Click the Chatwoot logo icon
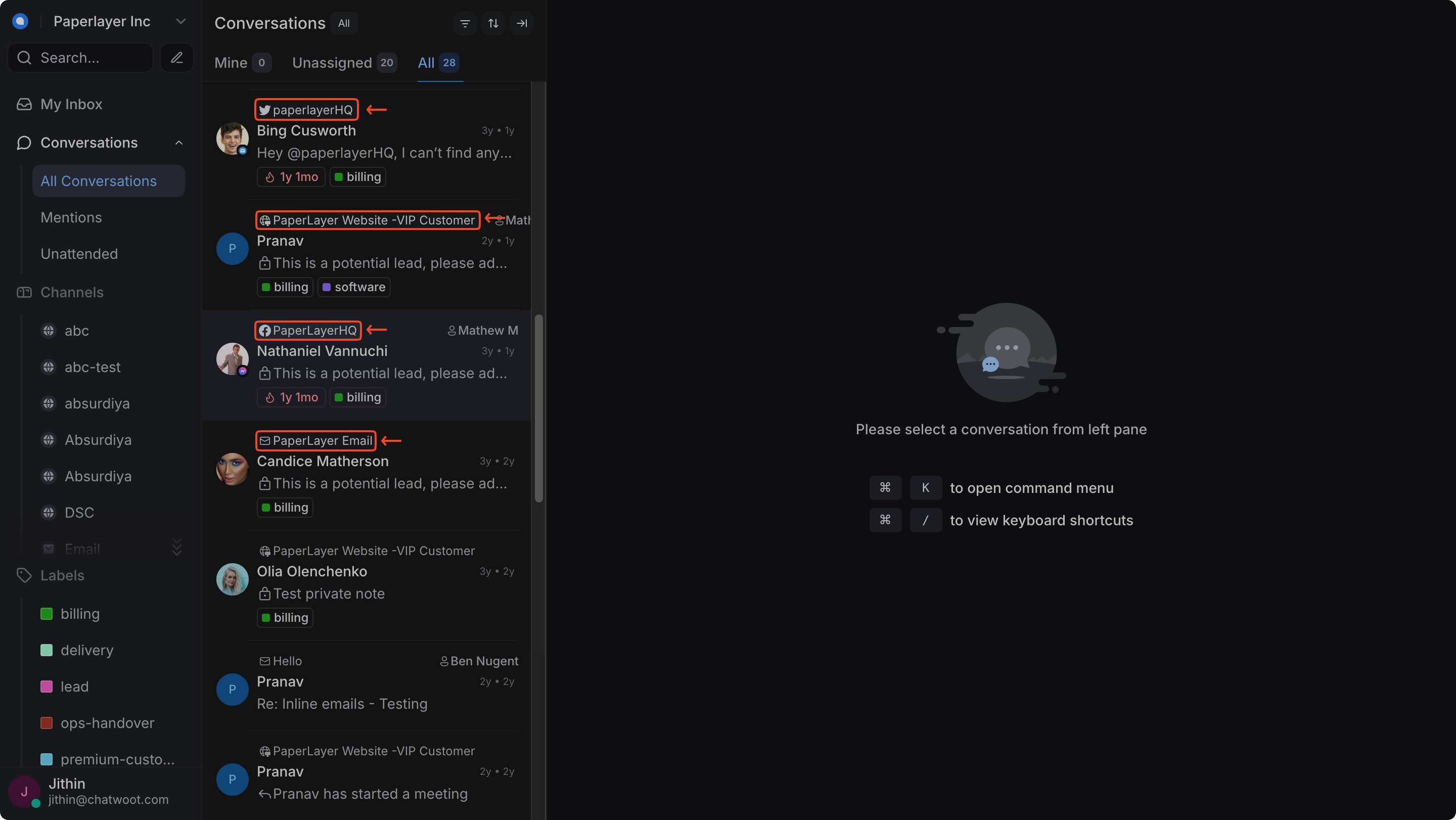Viewport: 1456px width, 820px height. (x=20, y=21)
